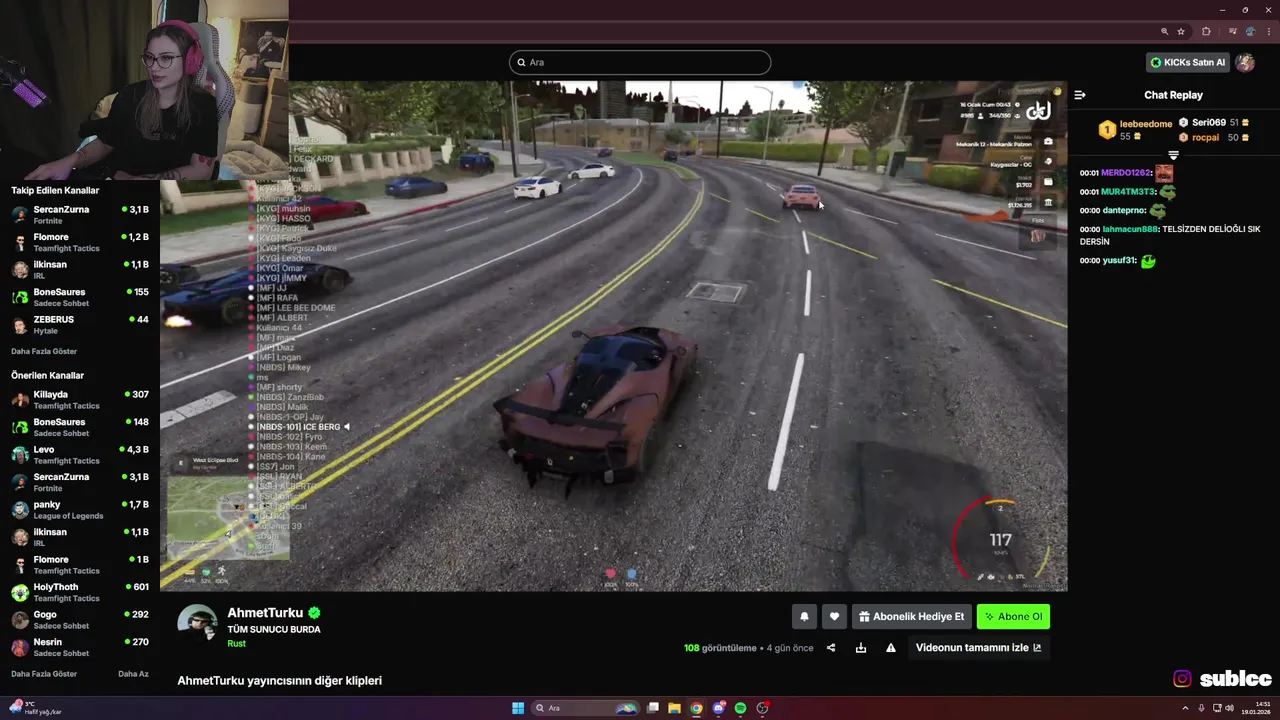Click the video player area

point(613,336)
